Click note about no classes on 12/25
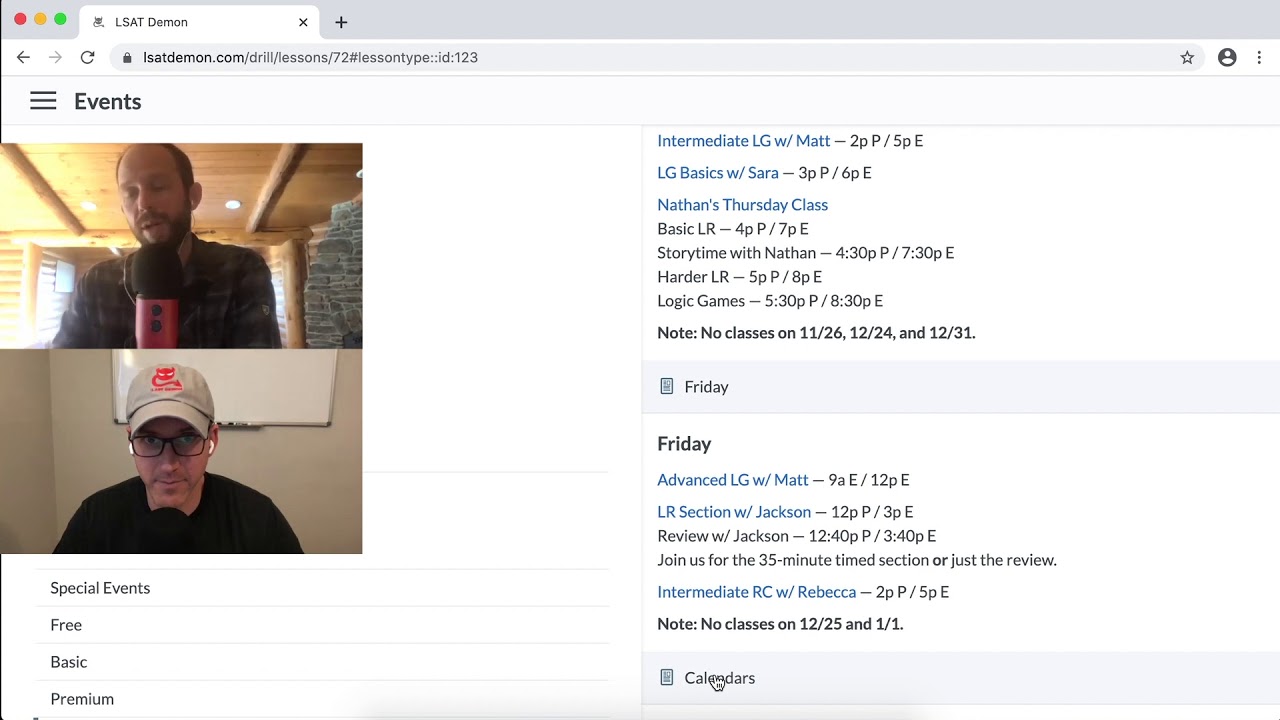This screenshot has width=1280, height=720. (780, 624)
